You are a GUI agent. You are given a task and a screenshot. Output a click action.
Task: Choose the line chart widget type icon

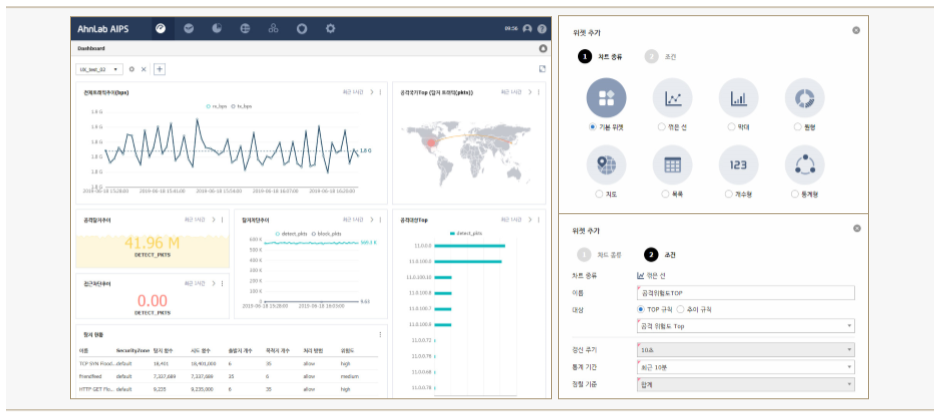coord(672,98)
